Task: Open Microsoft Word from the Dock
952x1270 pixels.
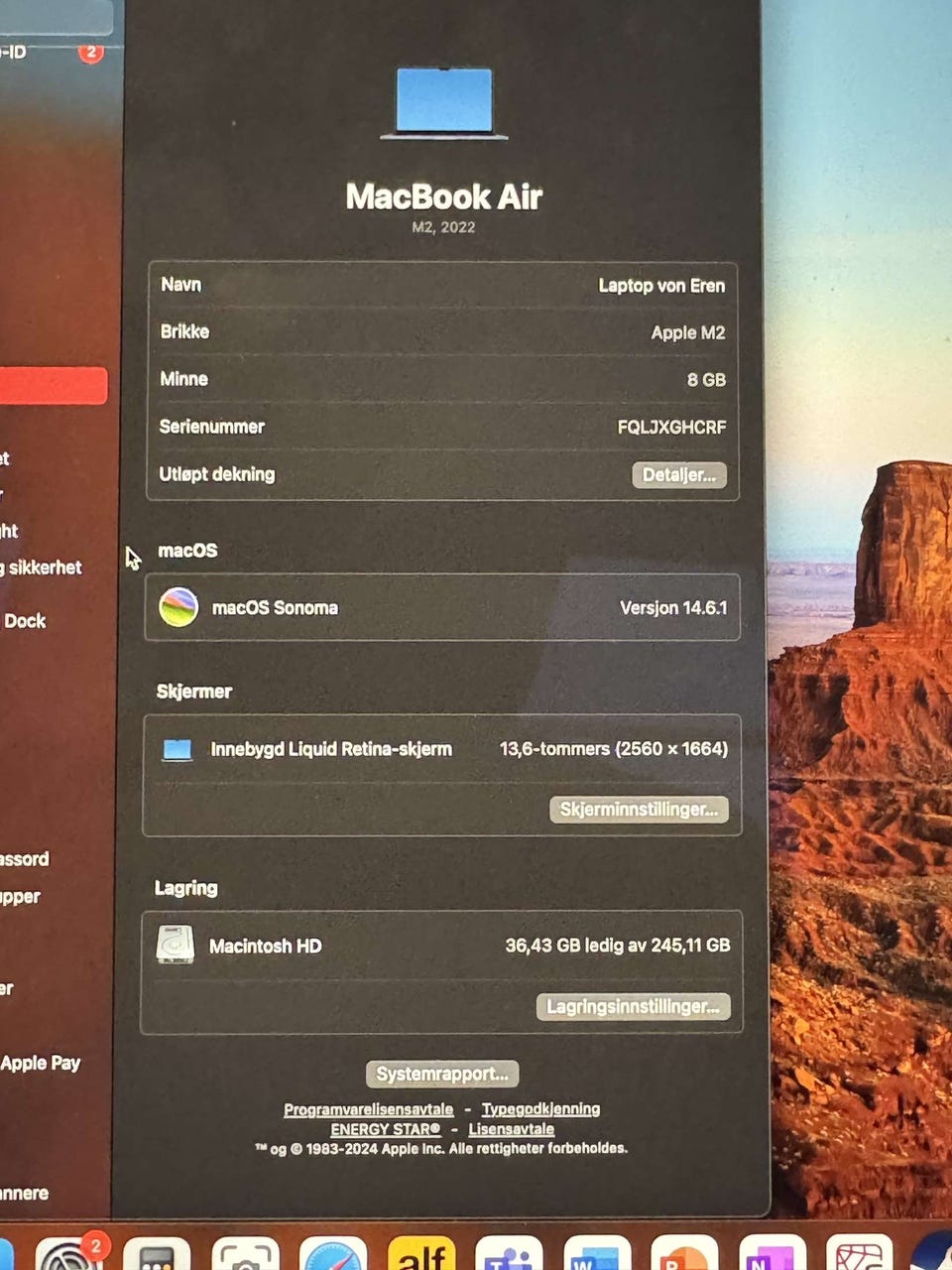Action: (x=598, y=1254)
